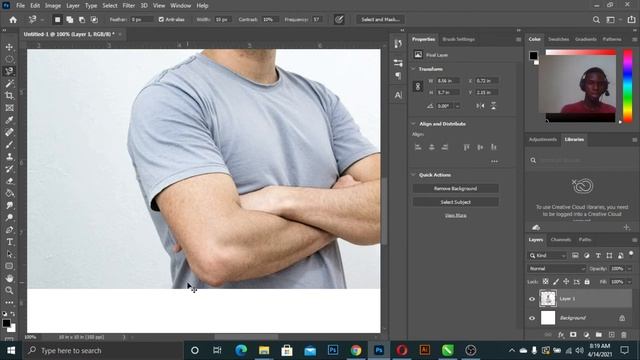Select the Dodge tool

pos(9,218)
